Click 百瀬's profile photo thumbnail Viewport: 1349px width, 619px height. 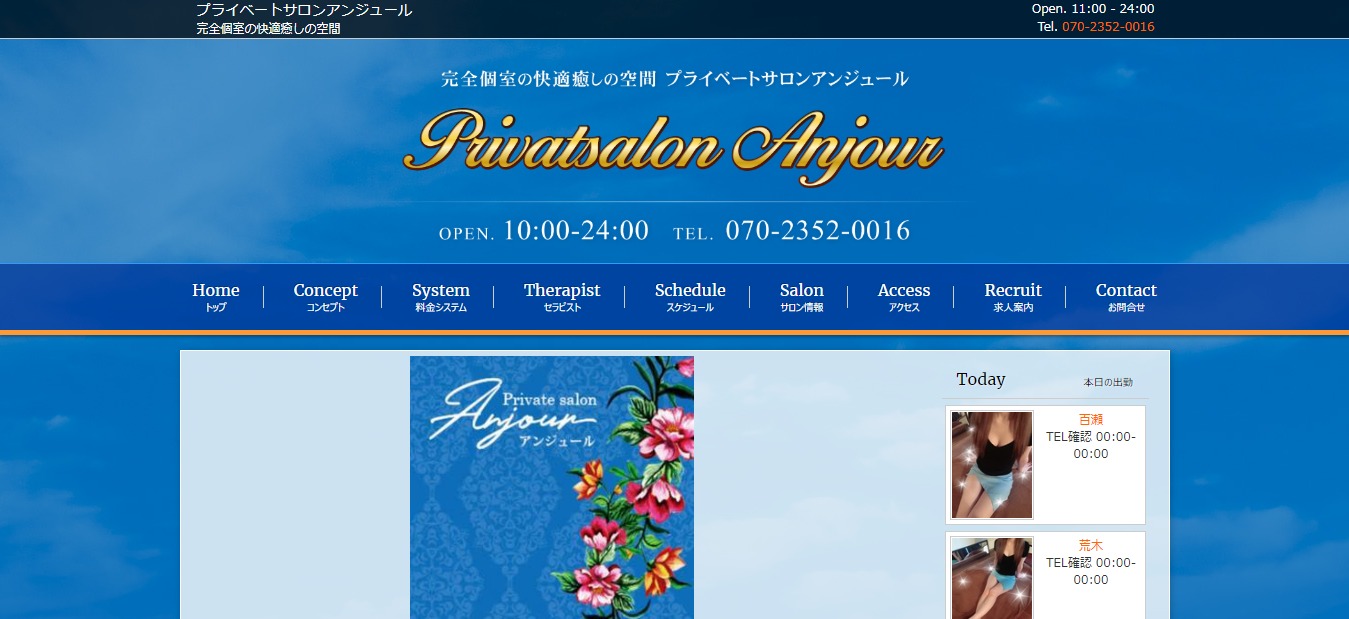[990, 464]
